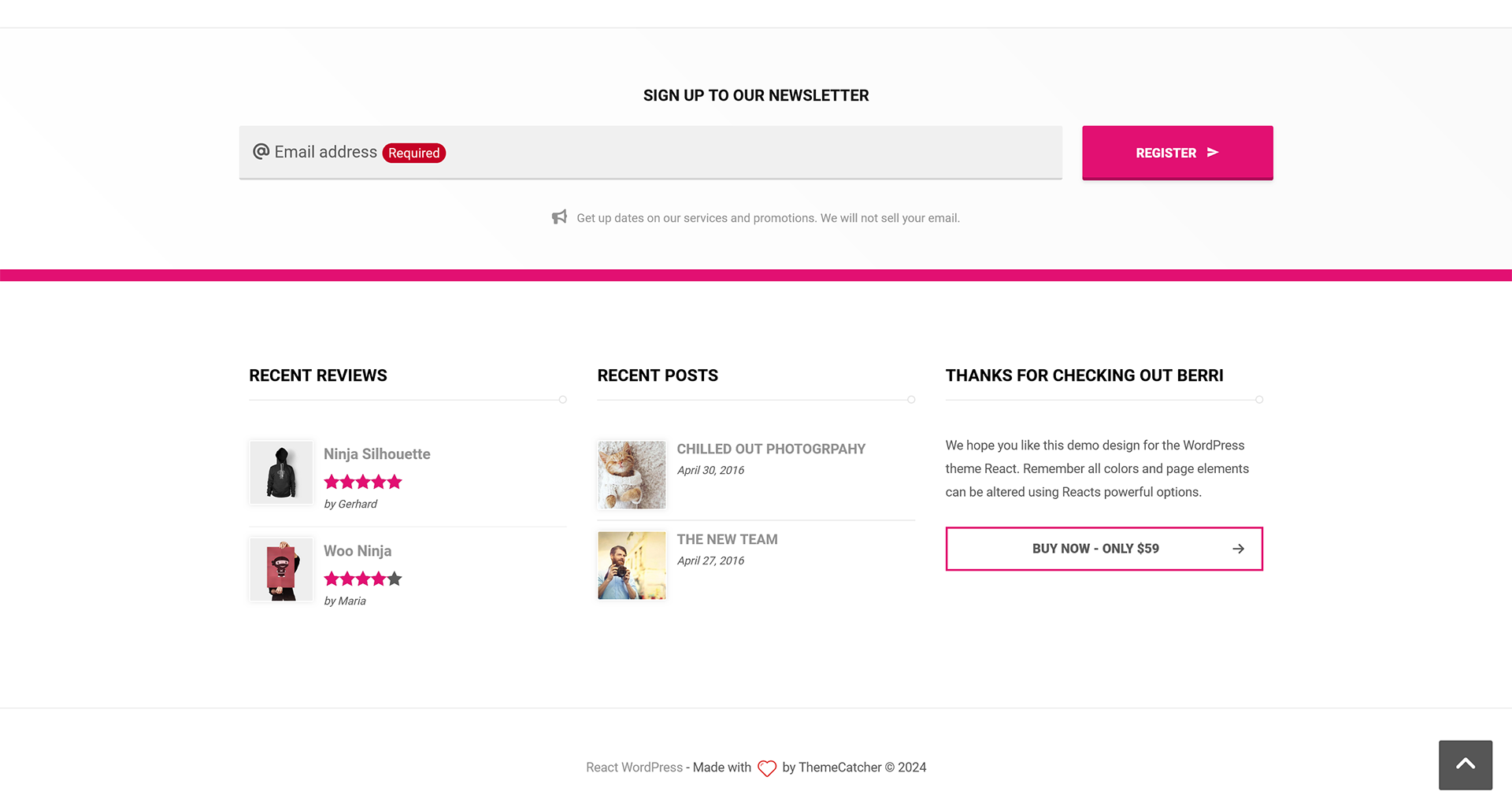Open The New Team post link
Image resolution: width=1512 pixels, height=810 pixels.
click(727, 539)
